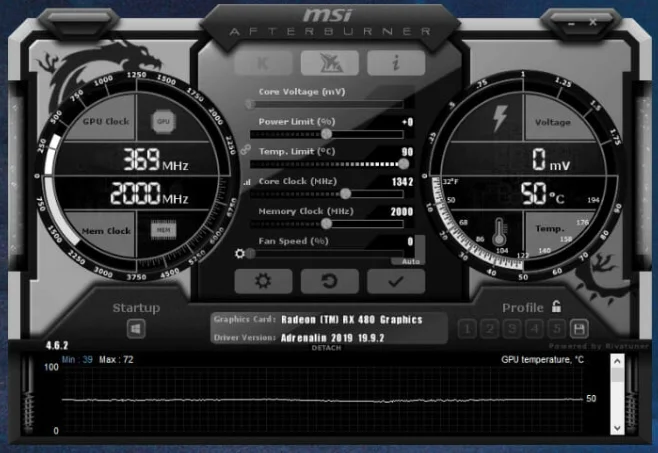Viewport: 658px width, 453px height.
Task: Click the curve icon beside Core Clock
Action: click(x=247, y=182)
